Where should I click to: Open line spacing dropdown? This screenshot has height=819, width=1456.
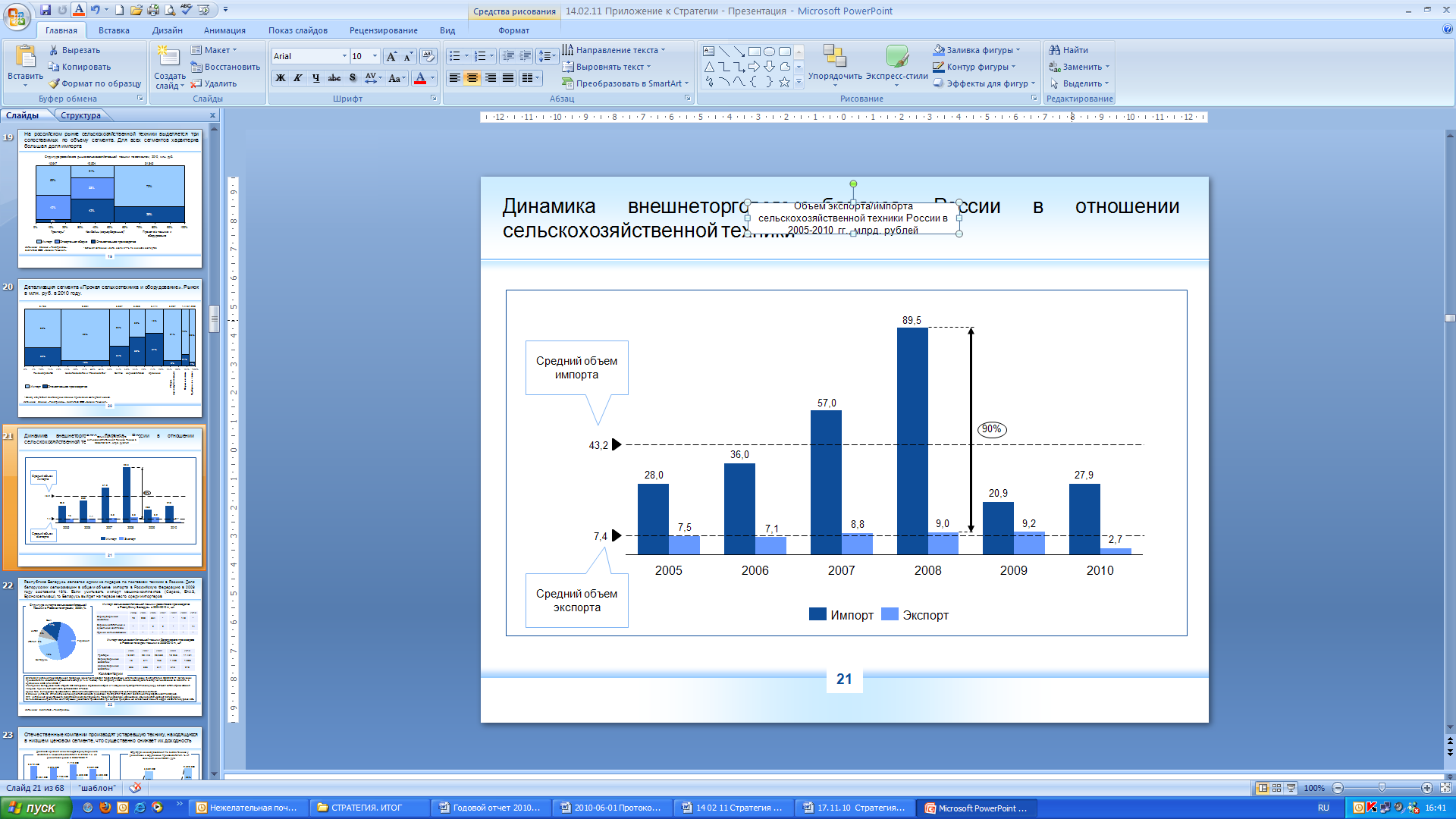[547, 56]
